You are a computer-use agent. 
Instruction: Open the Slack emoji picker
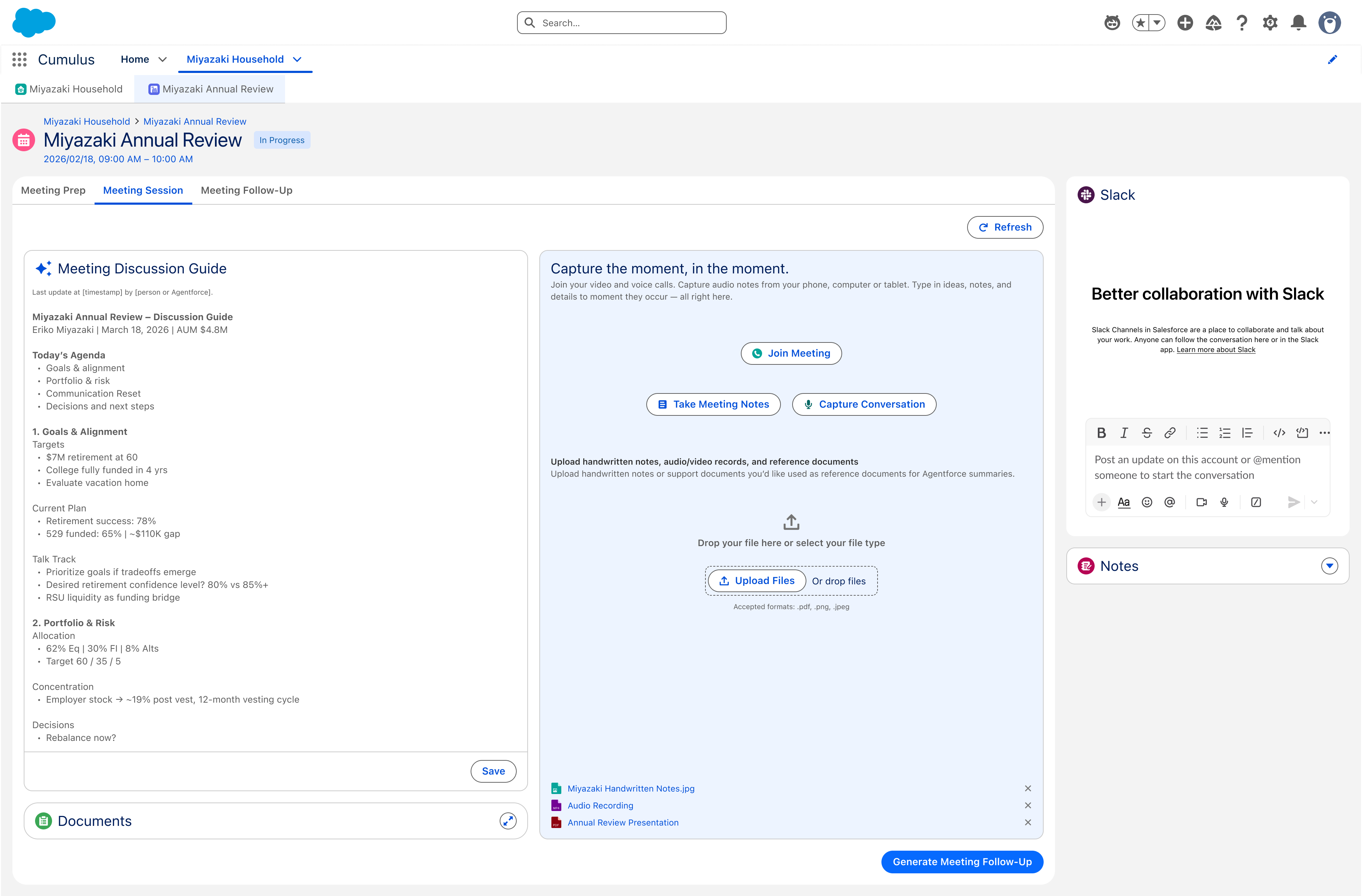pos(1147,502)
